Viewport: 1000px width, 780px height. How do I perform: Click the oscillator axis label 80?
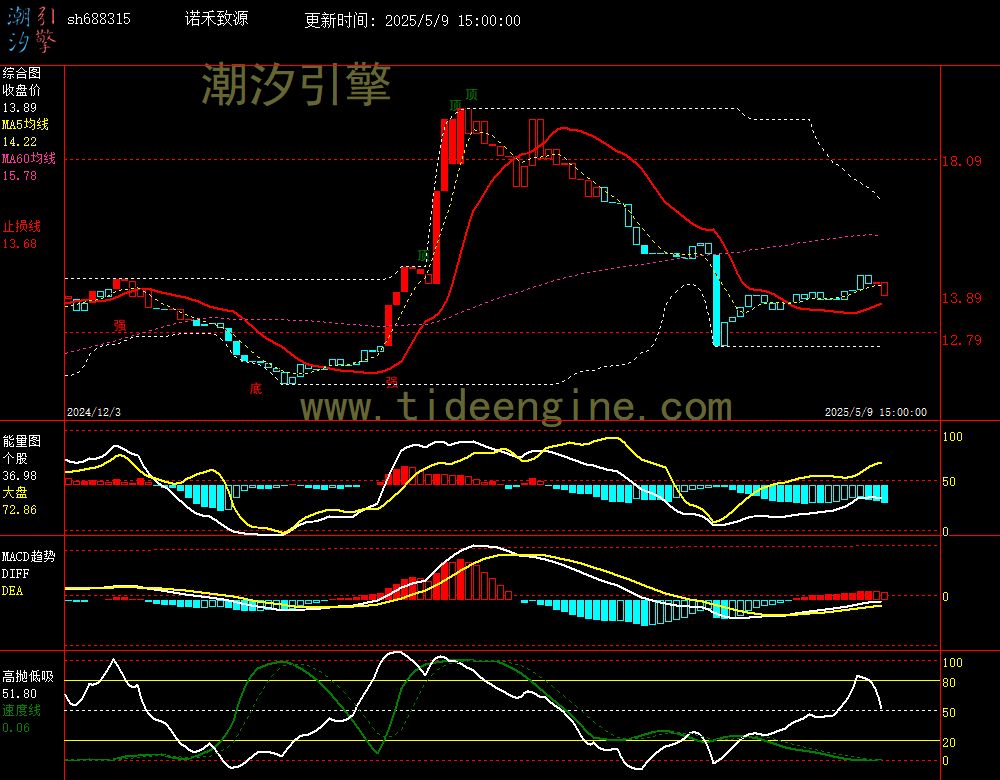coord(949,683)
